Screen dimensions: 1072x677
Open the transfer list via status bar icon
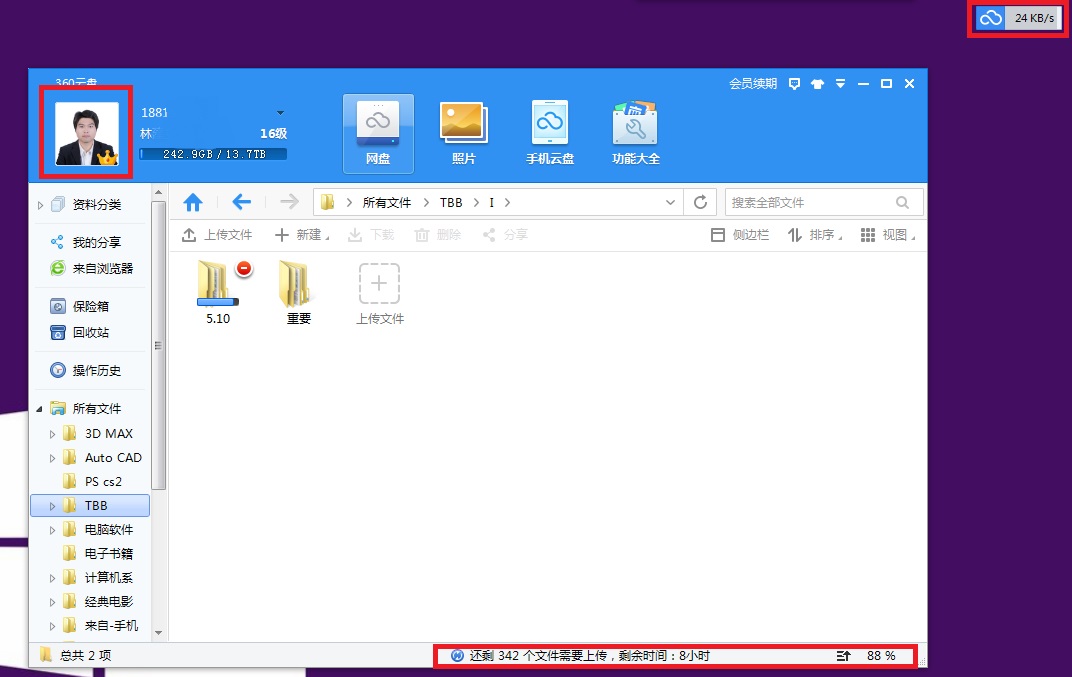pyautogui.click(x=843, y=656)
